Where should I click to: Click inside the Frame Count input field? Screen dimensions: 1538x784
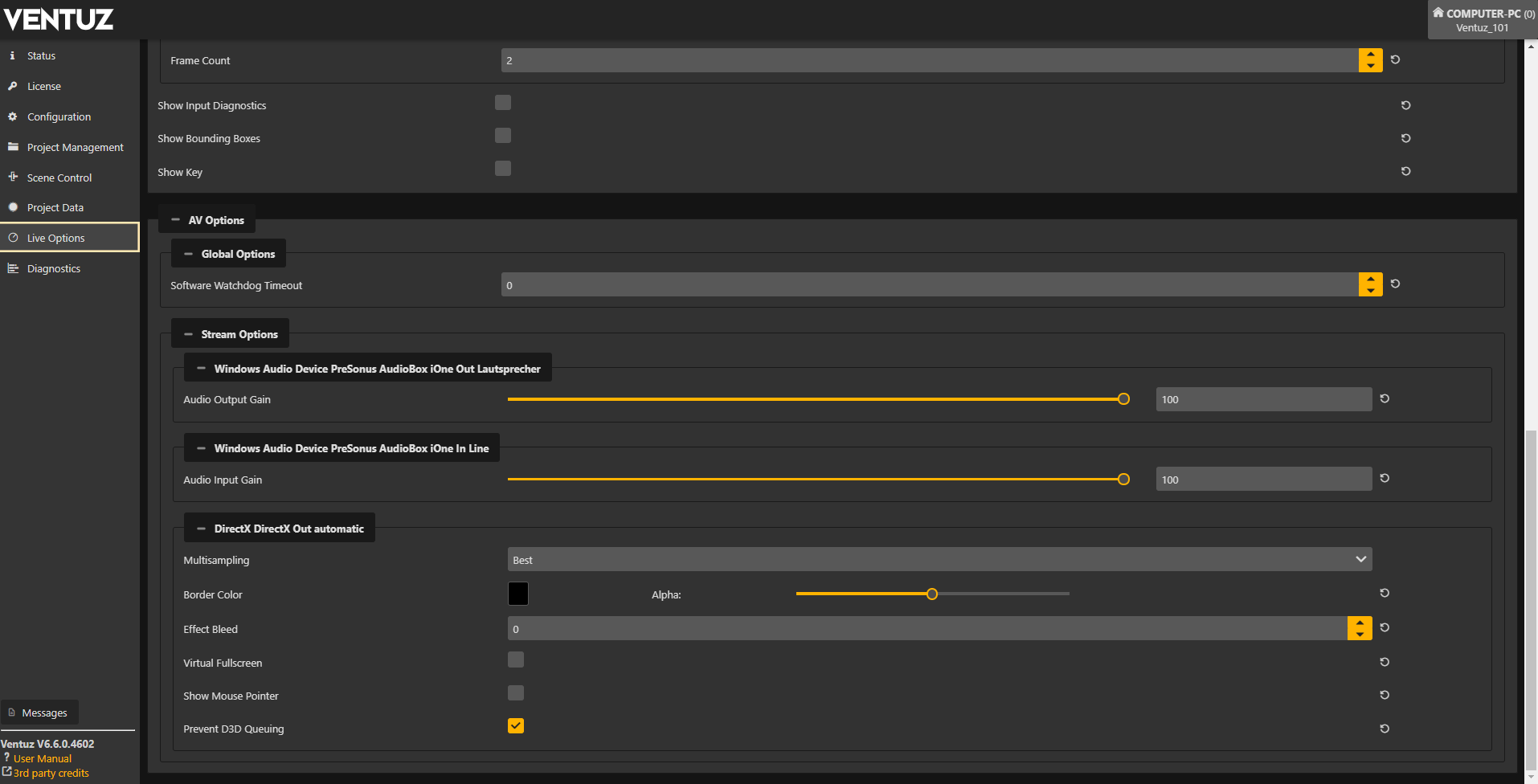tap(884, 59)
